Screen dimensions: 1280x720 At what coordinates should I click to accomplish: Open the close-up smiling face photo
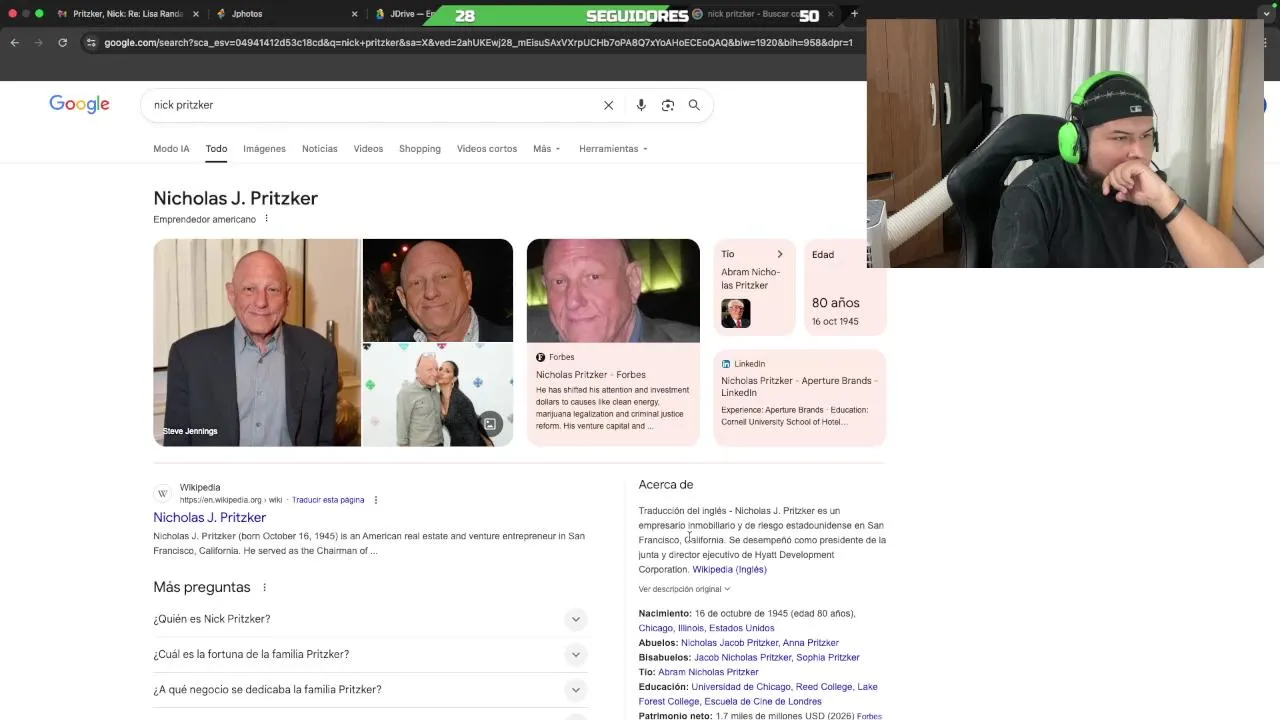pyautogui.click(x=438, y=290)
